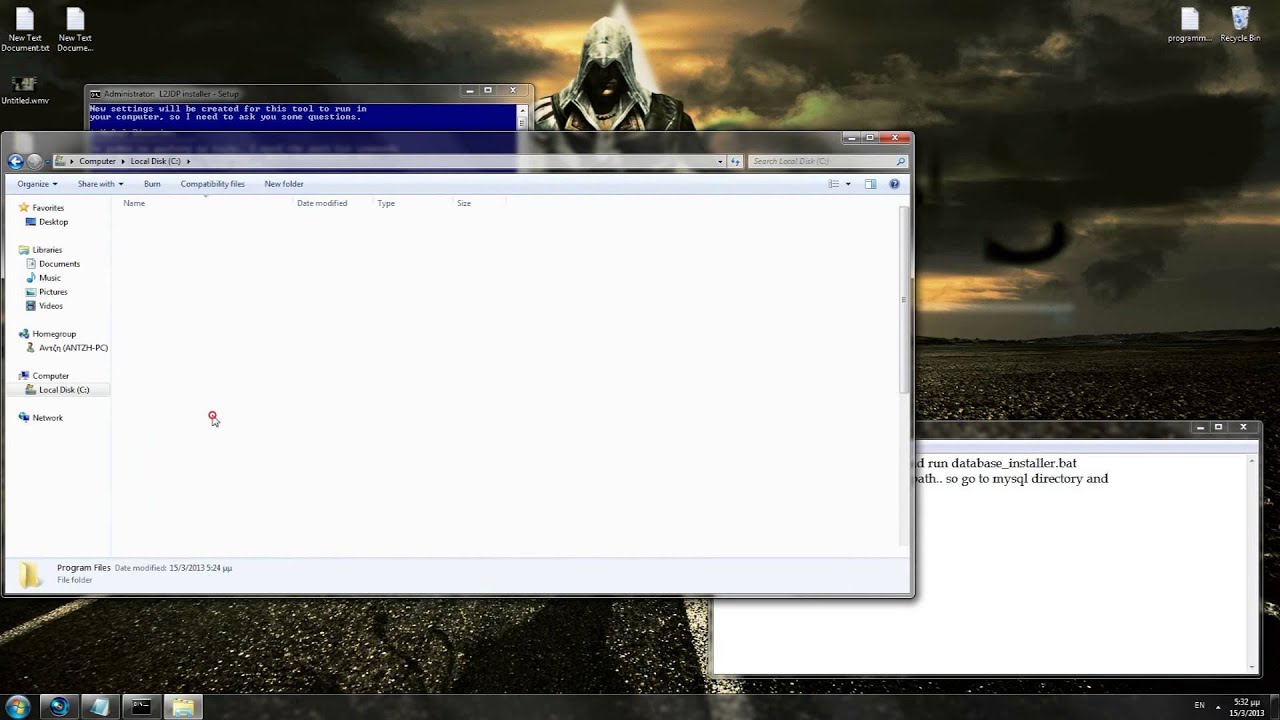Click the Change your view icon

(x=834, y=184)
